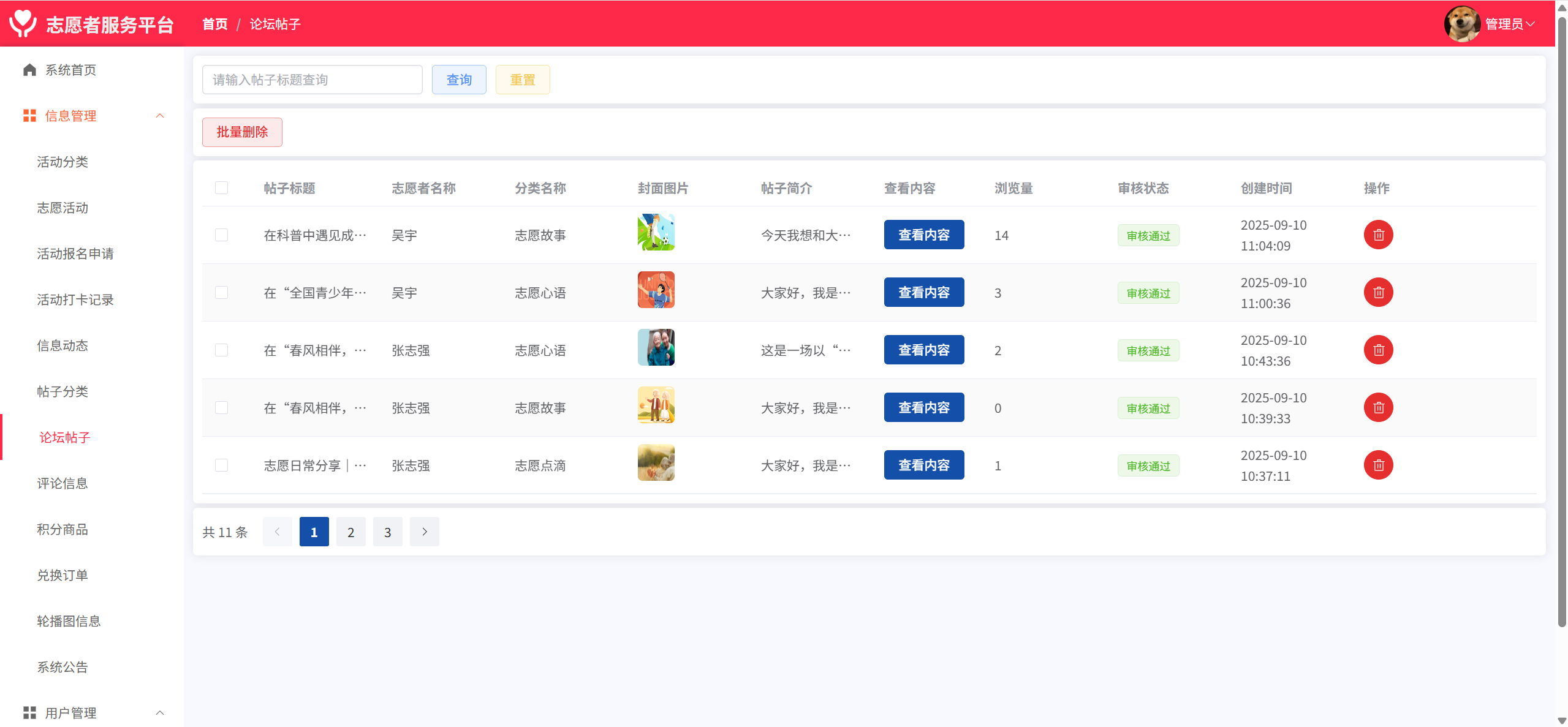1568x727 pixels.
Task: Click trash icon for 10:43:36 post
Action: (x=1378, y=350)
